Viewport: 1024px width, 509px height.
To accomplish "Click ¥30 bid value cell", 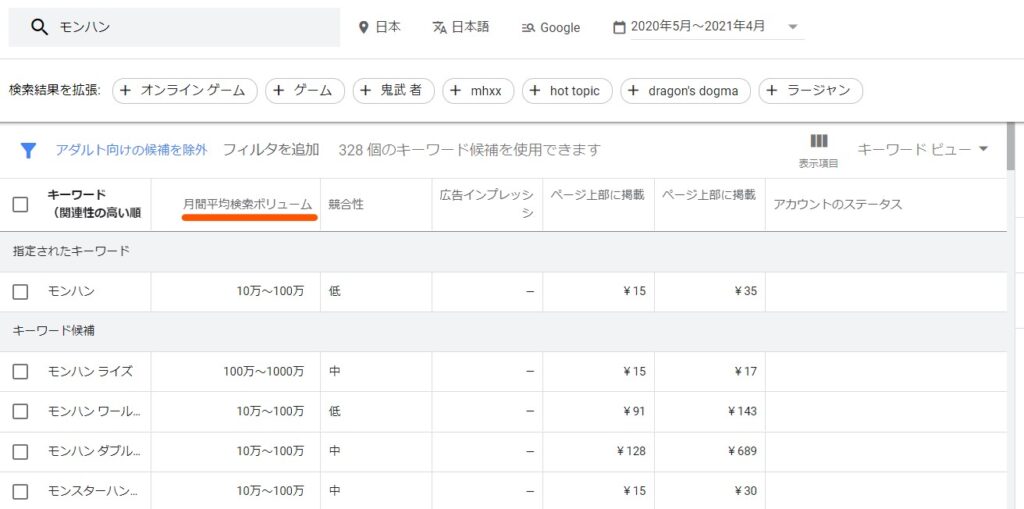I will click(x=745, y=491).
